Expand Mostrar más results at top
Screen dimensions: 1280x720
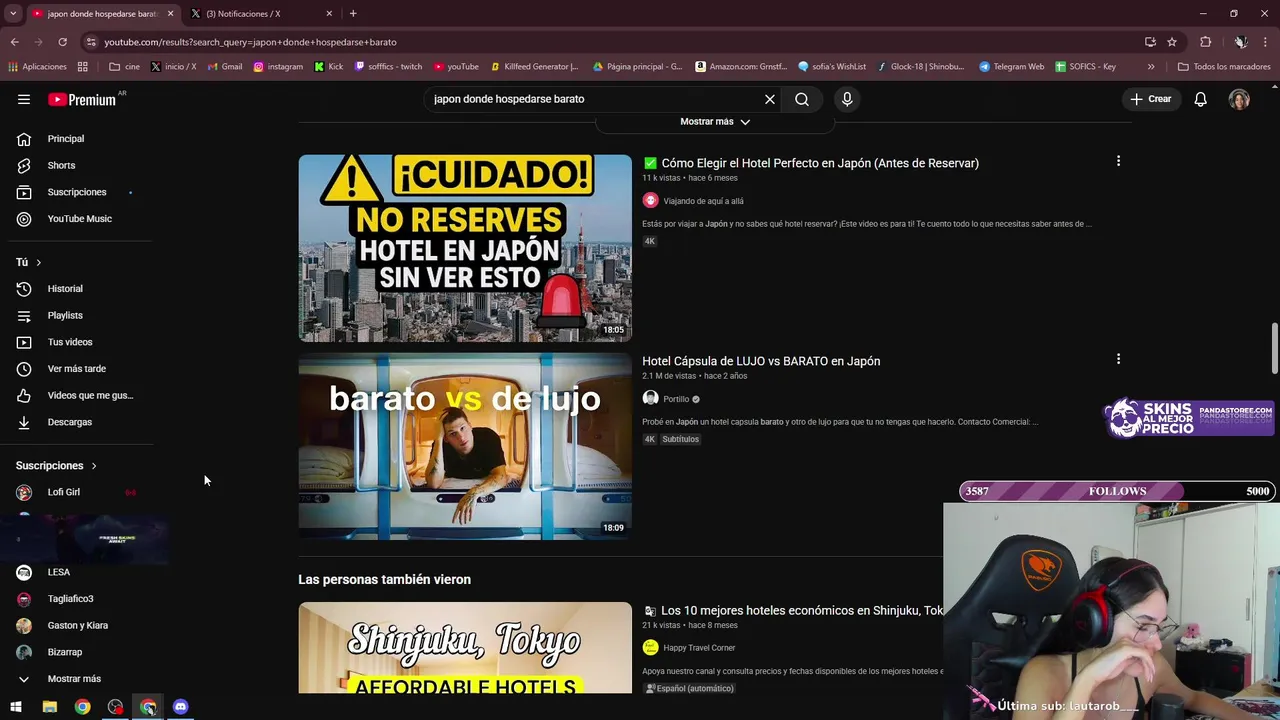pyautogui.click(x=715, y=122)
